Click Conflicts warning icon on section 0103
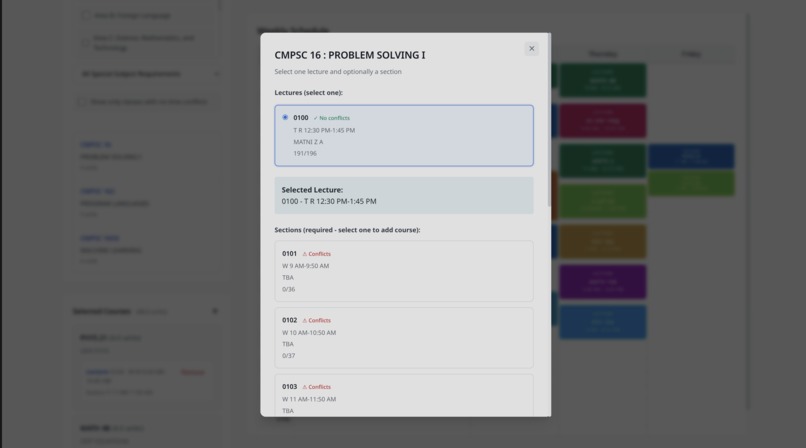This screenshot has width=806, height=448. point(304,387)
